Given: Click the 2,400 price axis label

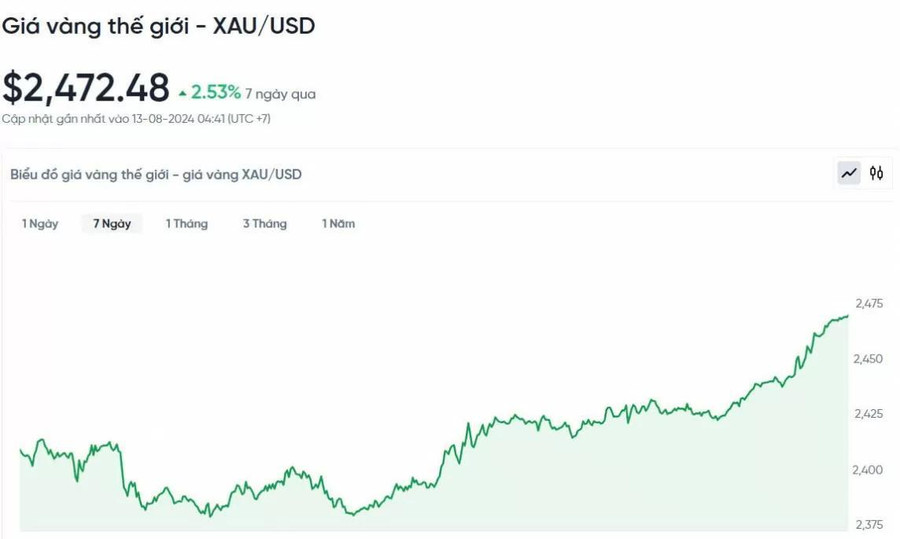Looking at the screenshot, I should [x=867, y=470].
